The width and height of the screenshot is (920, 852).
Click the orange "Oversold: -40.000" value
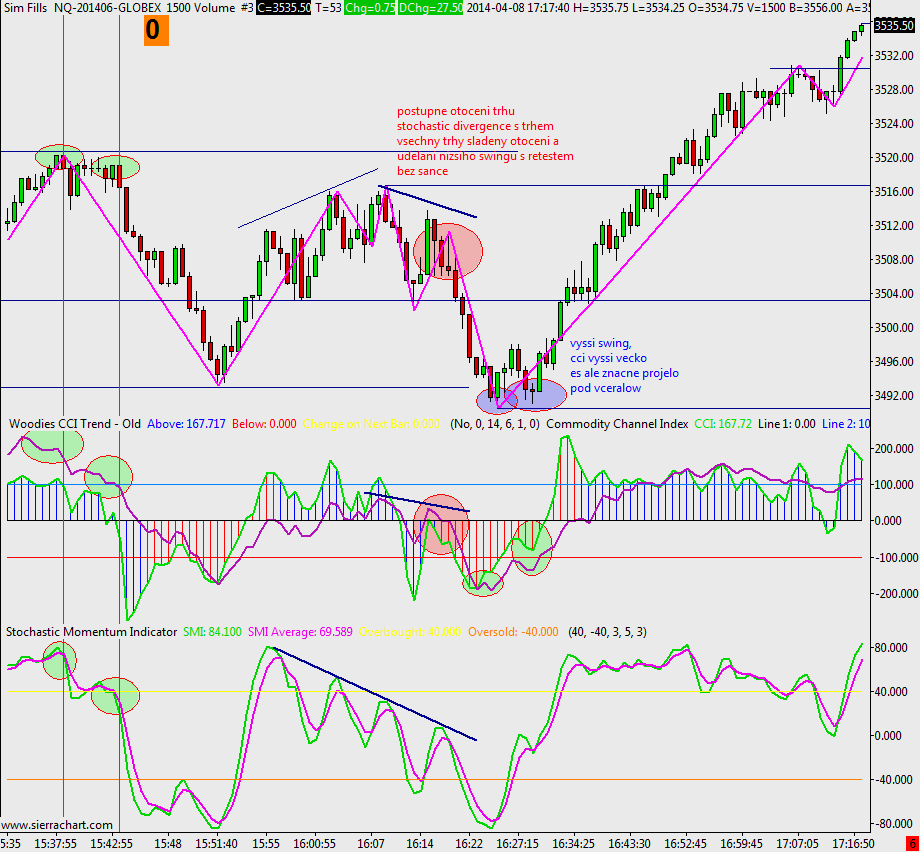513,632
